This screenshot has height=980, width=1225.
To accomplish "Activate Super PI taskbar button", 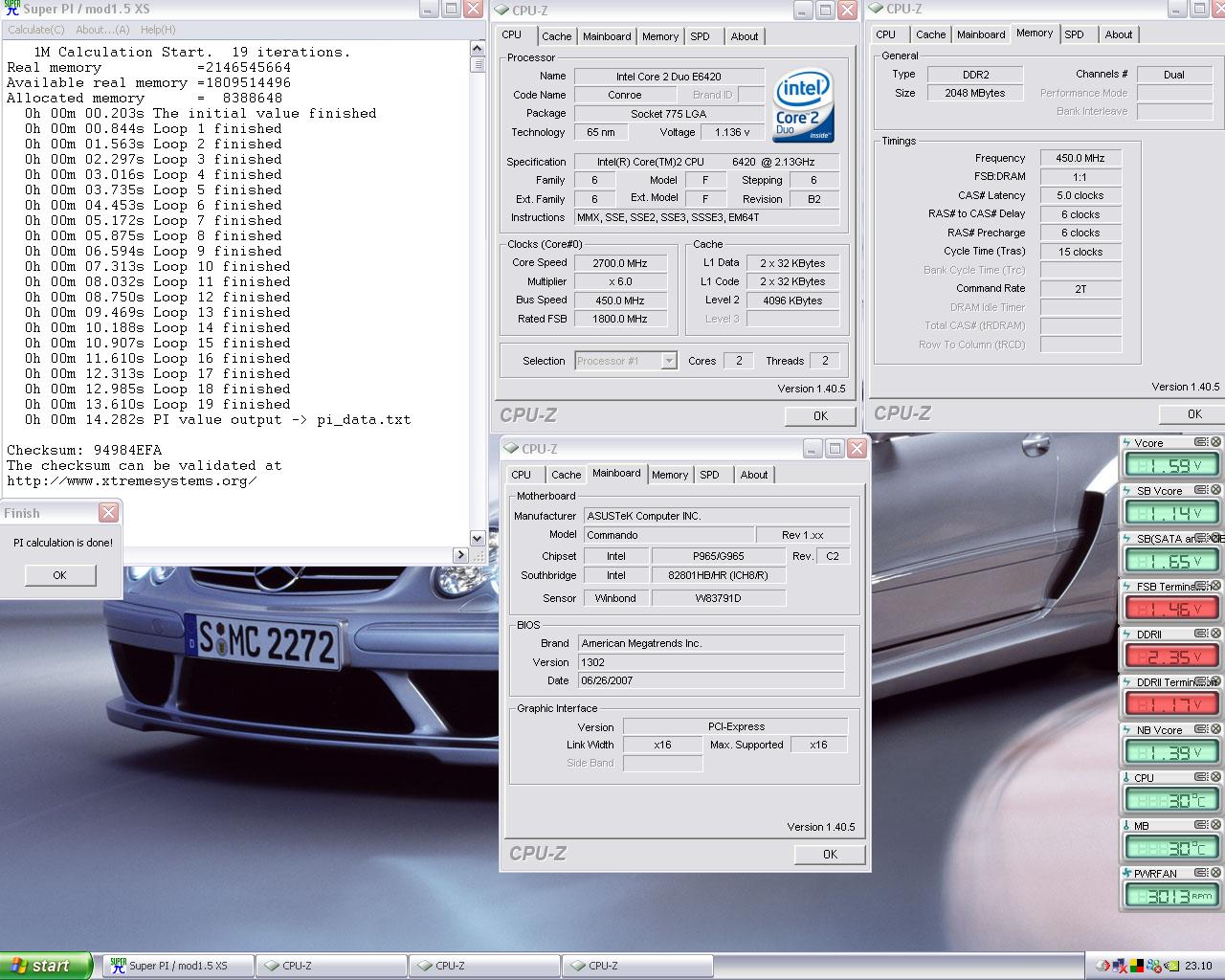I will (178, 966).
